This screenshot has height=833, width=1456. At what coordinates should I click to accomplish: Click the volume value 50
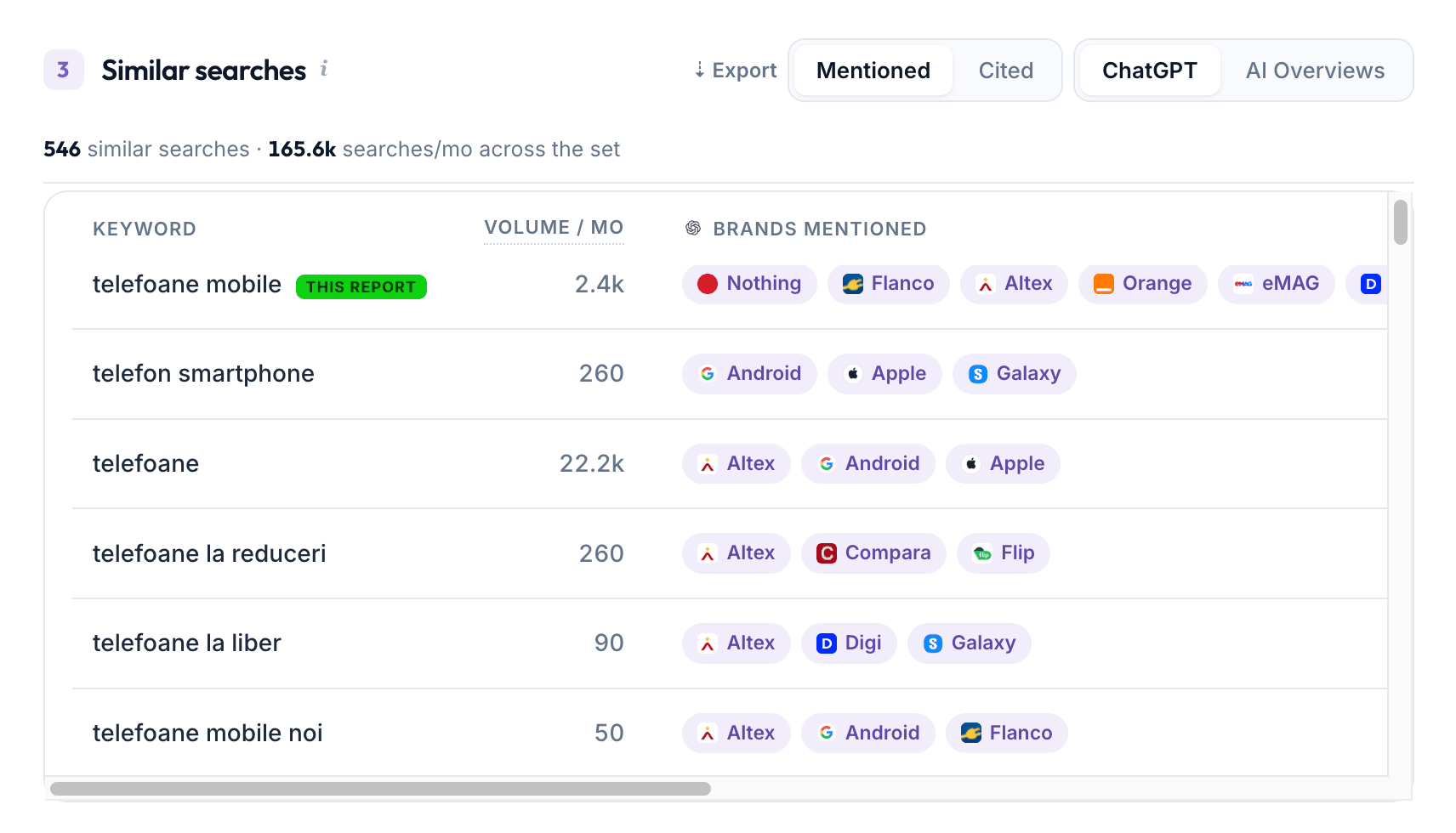[609, 734]
